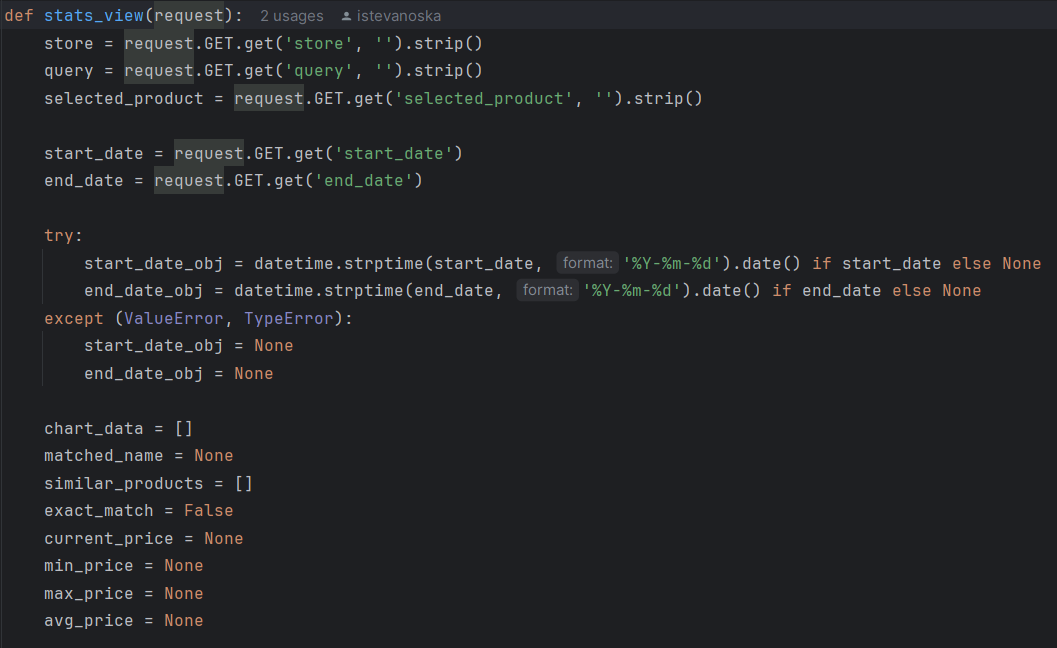
Task: Click the matched_name variable
Action: 103,456
